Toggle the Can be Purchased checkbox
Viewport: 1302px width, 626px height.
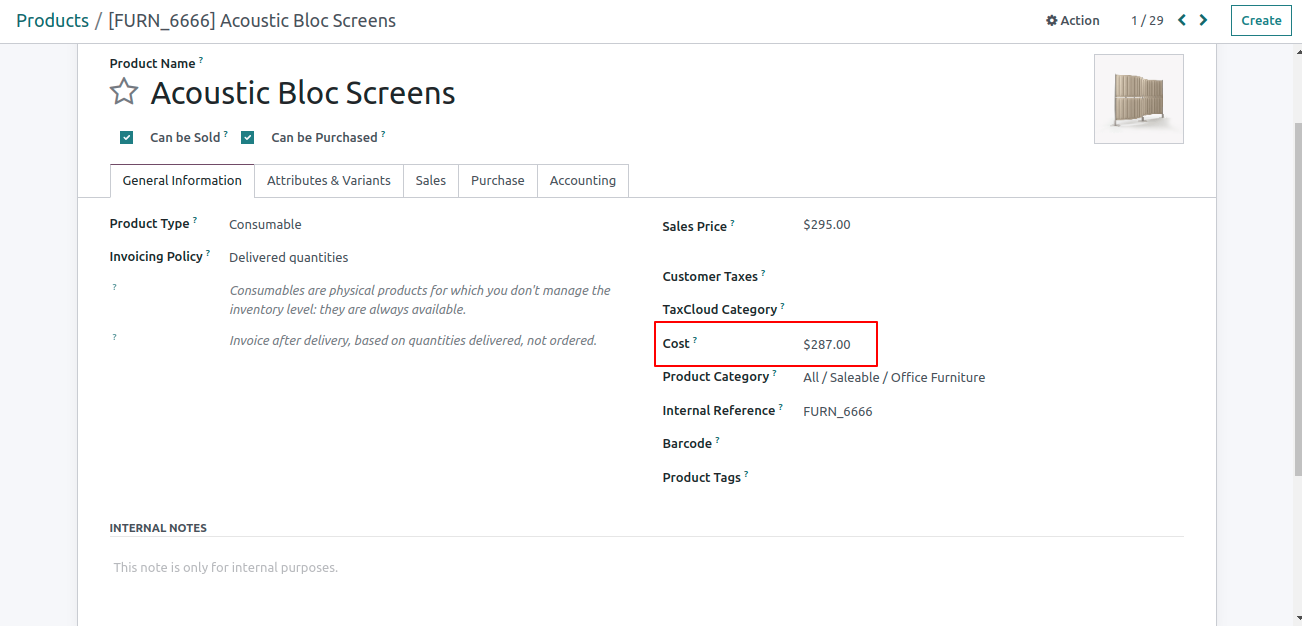247,138
